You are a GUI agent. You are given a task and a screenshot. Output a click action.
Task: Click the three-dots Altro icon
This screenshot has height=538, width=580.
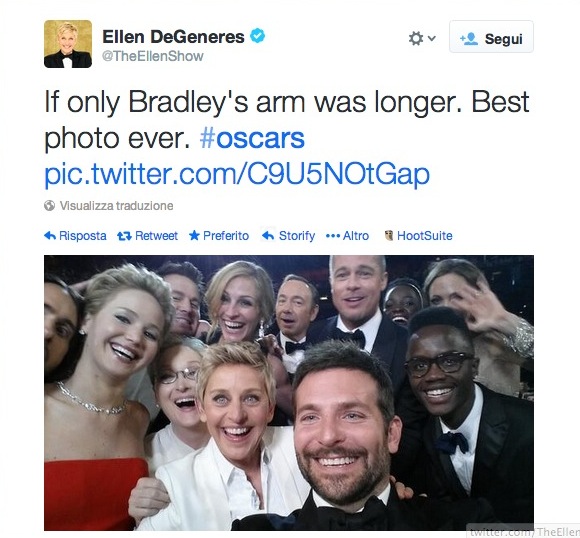tap(333, 236)
